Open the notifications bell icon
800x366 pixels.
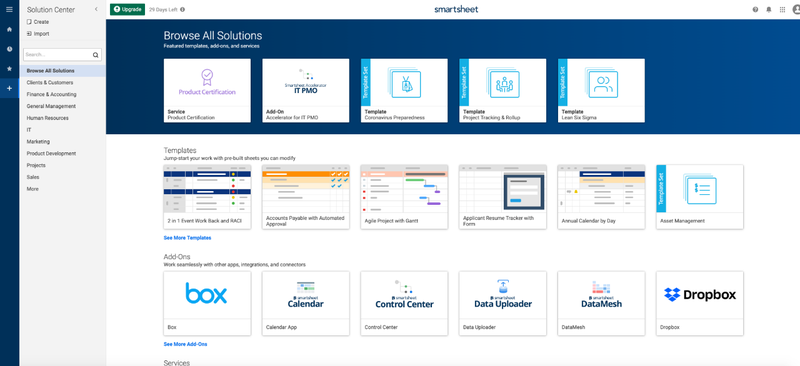769,9
